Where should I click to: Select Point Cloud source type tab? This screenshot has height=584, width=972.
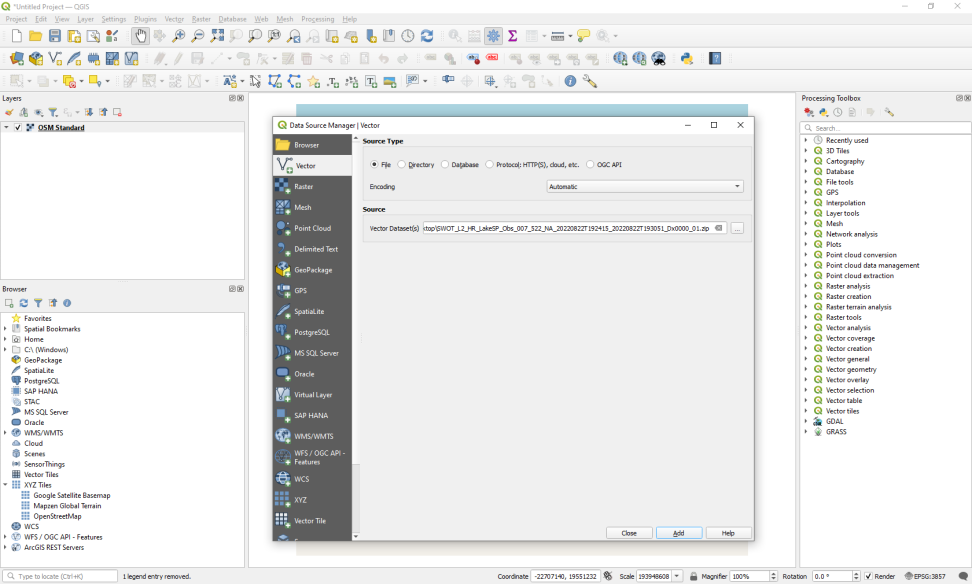312,228
